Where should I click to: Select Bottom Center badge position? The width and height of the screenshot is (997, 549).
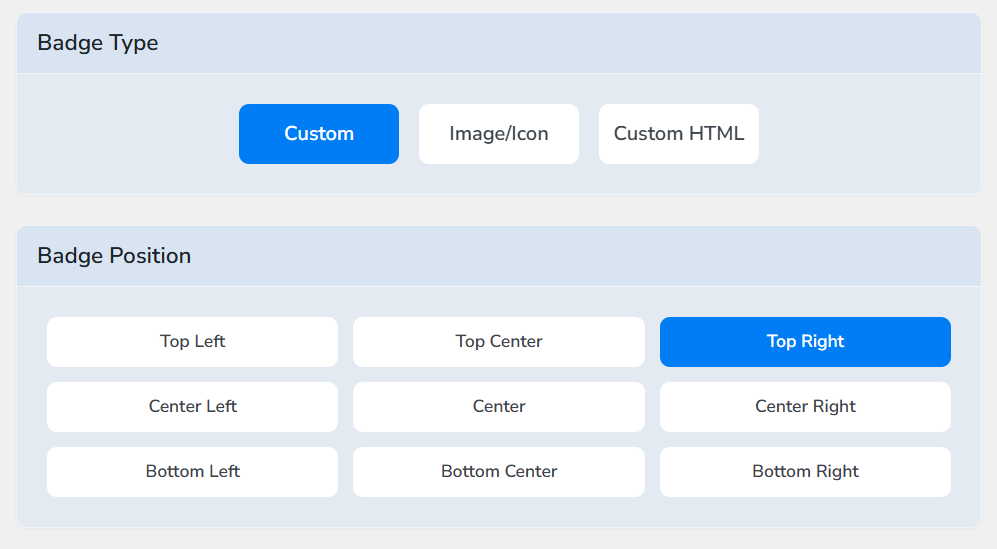coord(498,472)
